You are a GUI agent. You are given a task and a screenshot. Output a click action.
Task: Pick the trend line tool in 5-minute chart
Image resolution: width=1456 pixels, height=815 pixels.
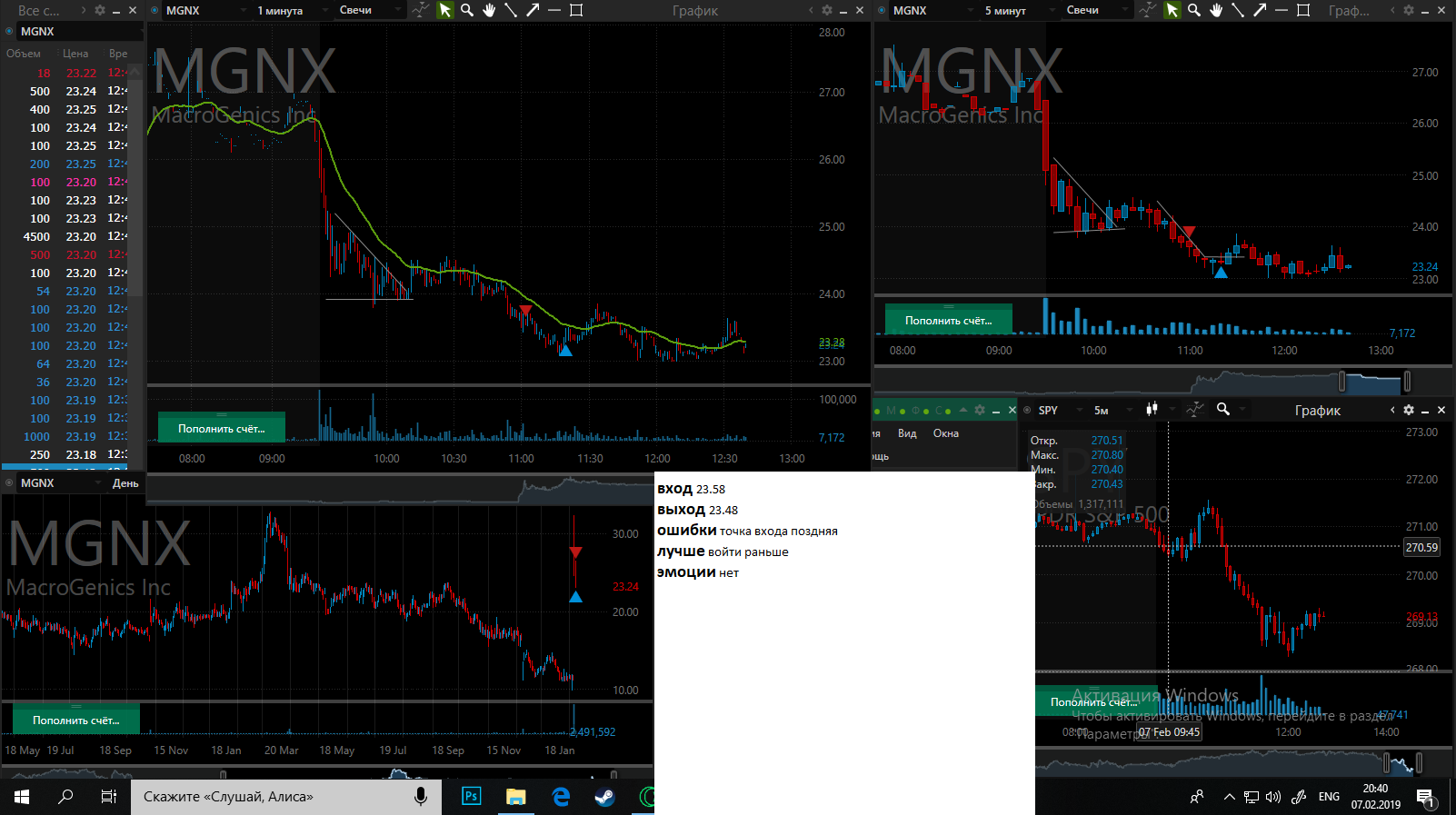click(x=1238, y=10)
